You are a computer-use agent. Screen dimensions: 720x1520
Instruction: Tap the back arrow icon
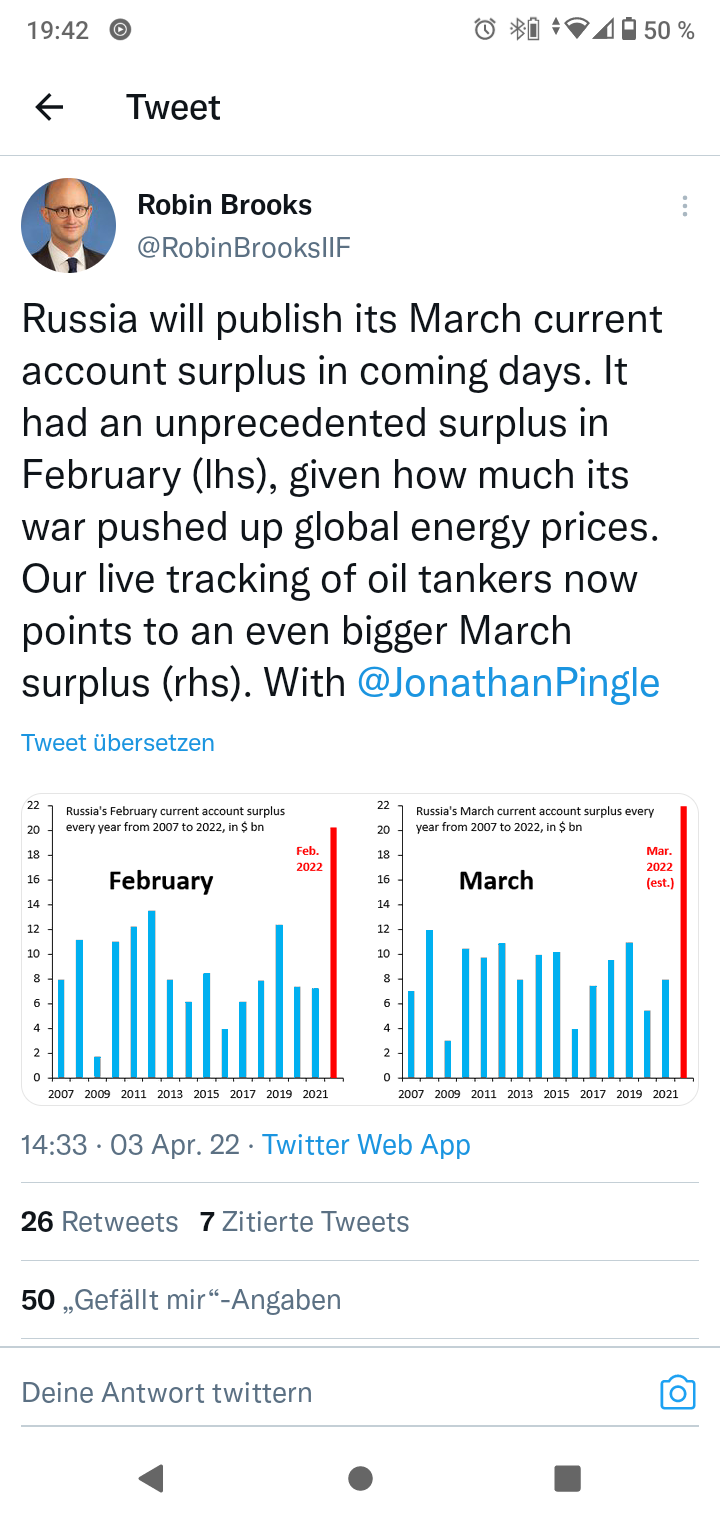tap(49, 107)
